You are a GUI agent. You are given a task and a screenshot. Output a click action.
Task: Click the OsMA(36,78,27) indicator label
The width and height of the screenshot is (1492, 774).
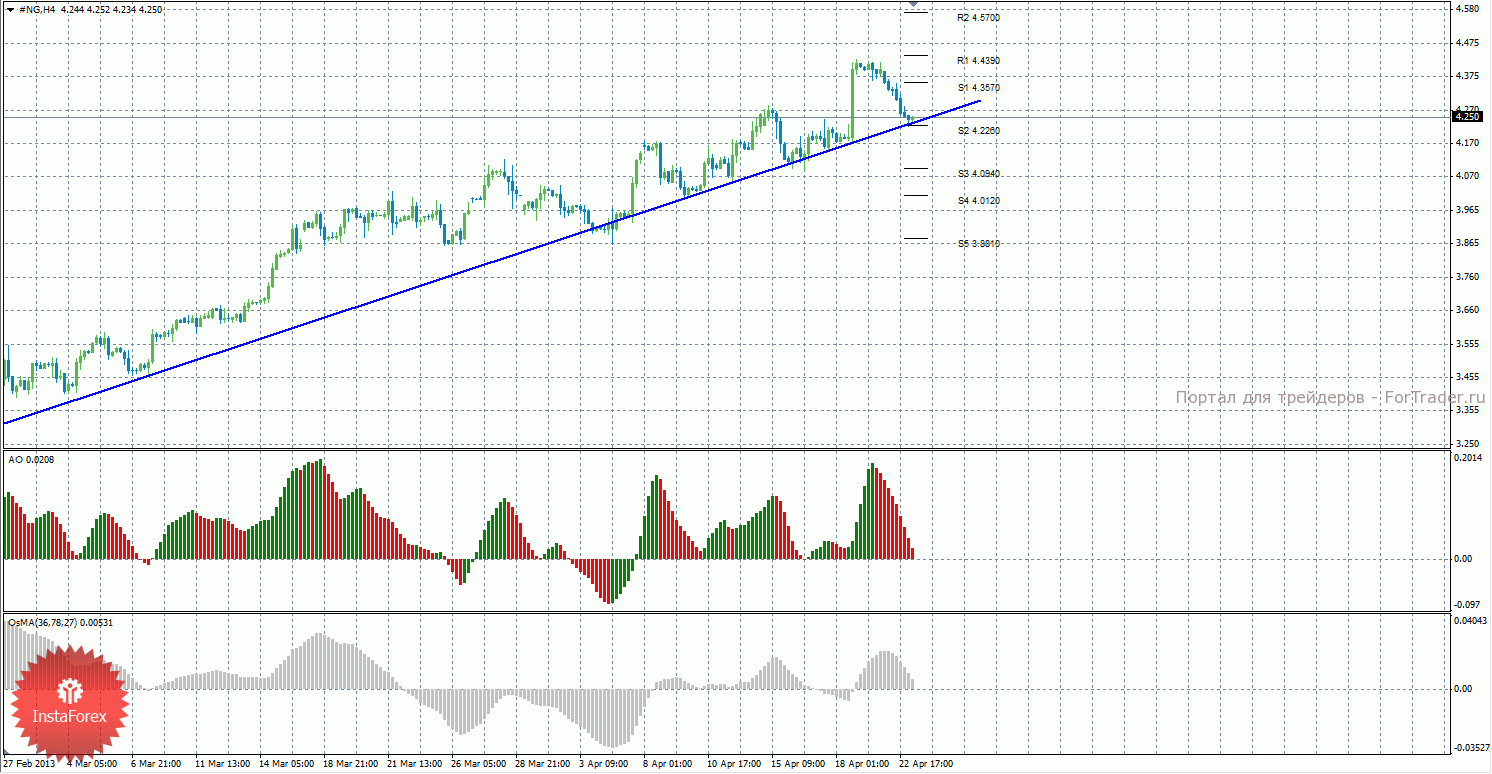61,622
